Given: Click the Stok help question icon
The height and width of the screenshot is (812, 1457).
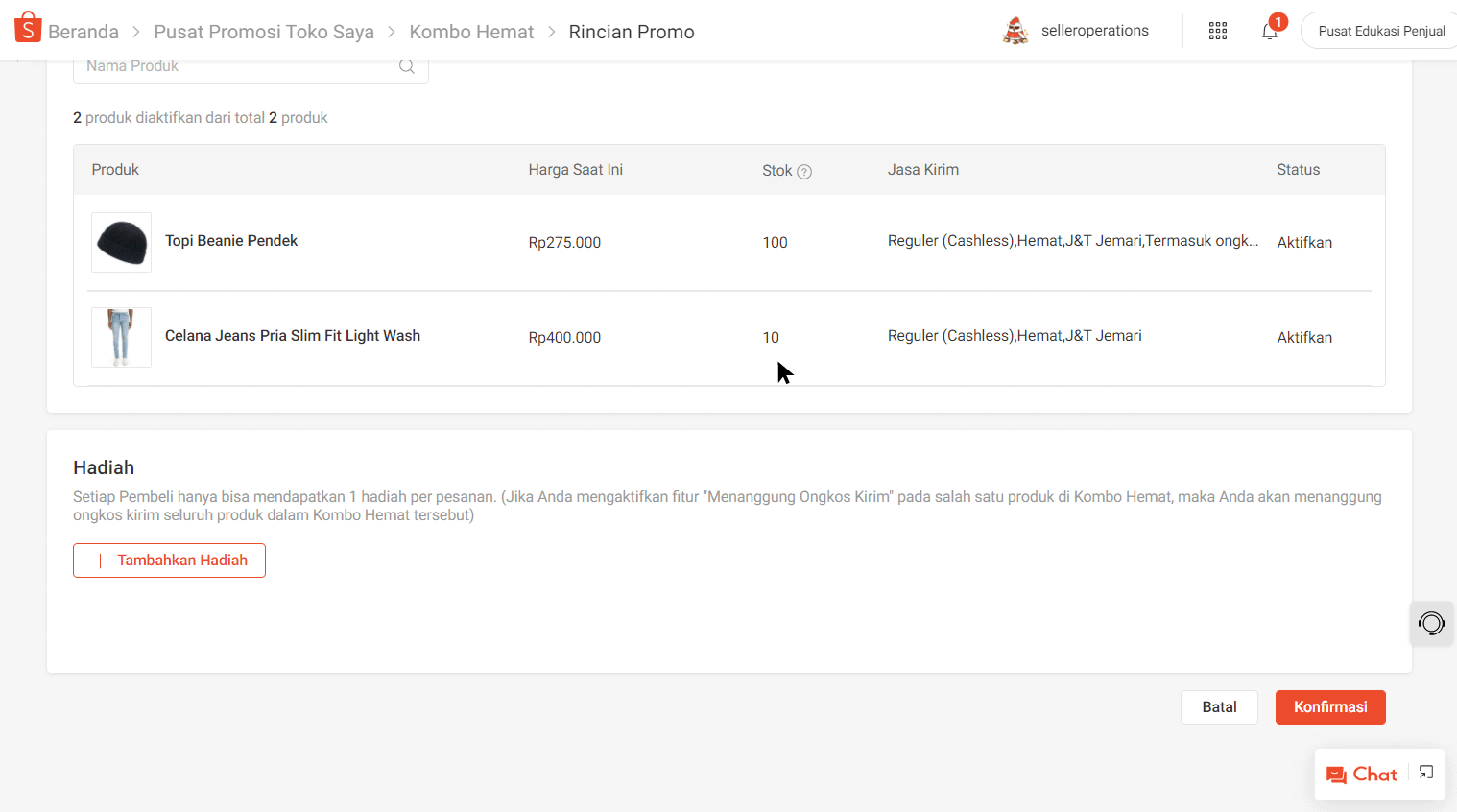Looking at the screenshot, I should (804, 172).
